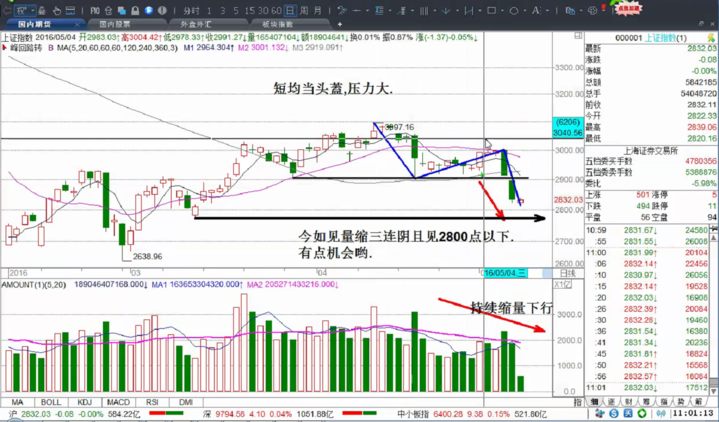Expand the ellipse tool dropdown
This screenshot has height=422, width=719.
point(525,11)
